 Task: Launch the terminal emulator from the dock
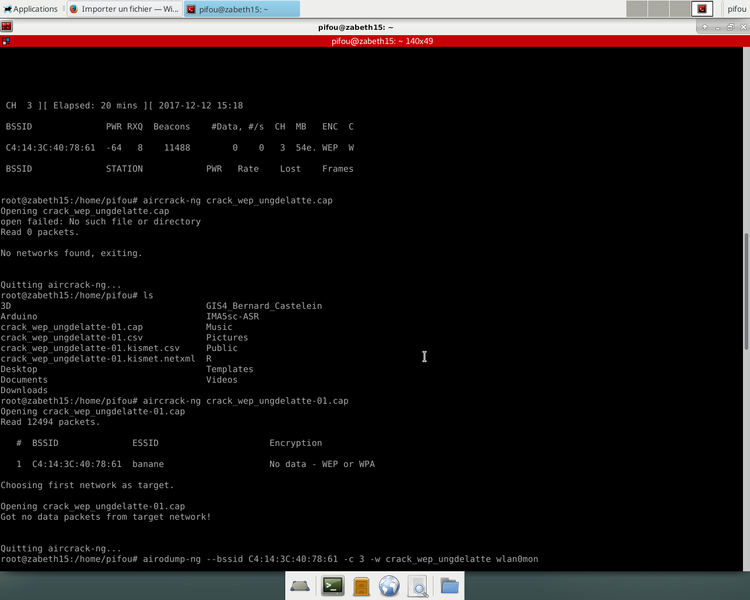[x=333, y=586]
